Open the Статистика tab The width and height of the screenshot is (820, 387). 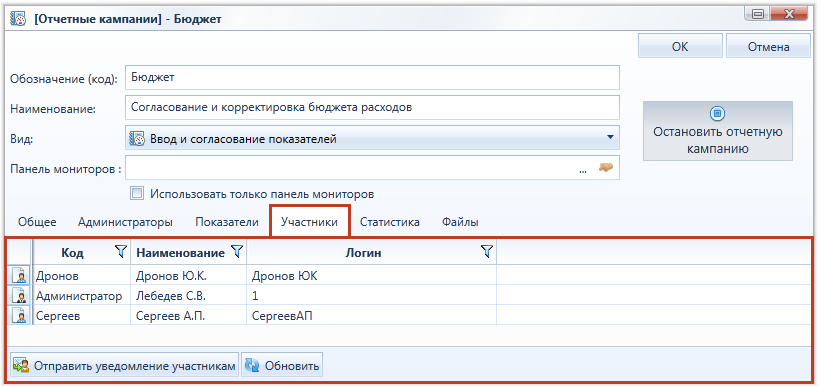pos(390,222)
